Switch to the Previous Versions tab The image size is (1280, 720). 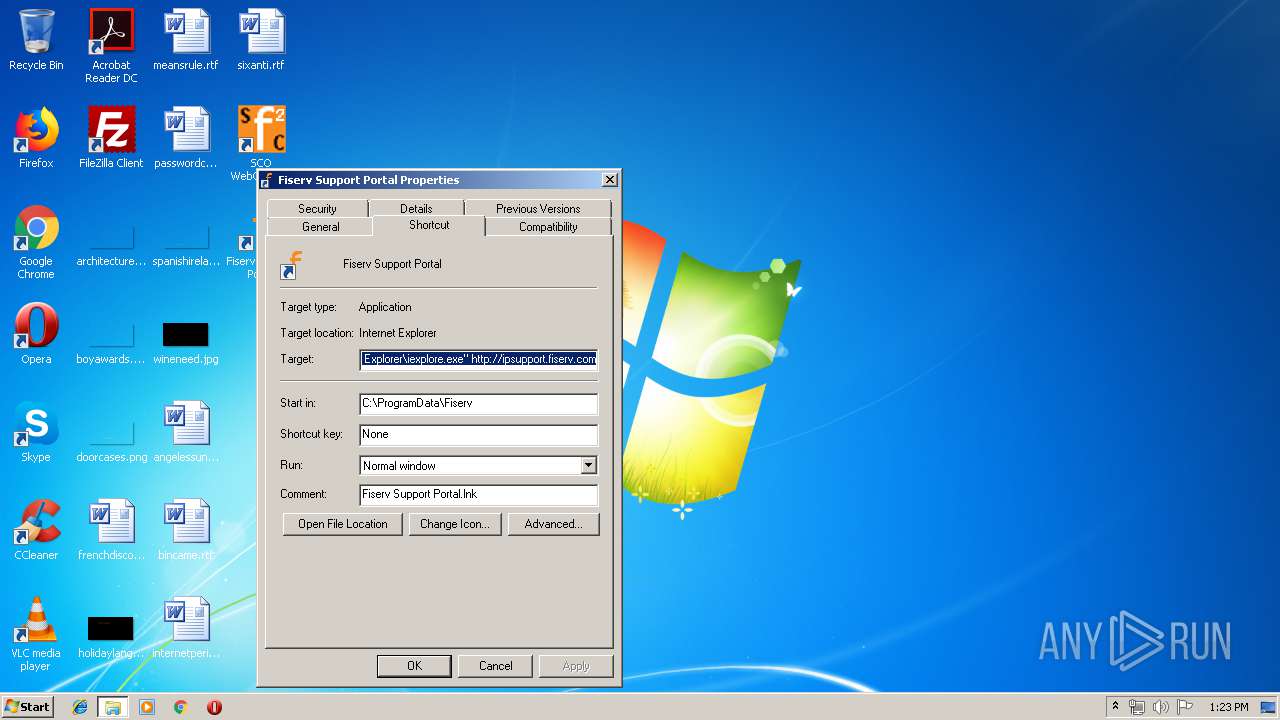[x=538, y=208]
